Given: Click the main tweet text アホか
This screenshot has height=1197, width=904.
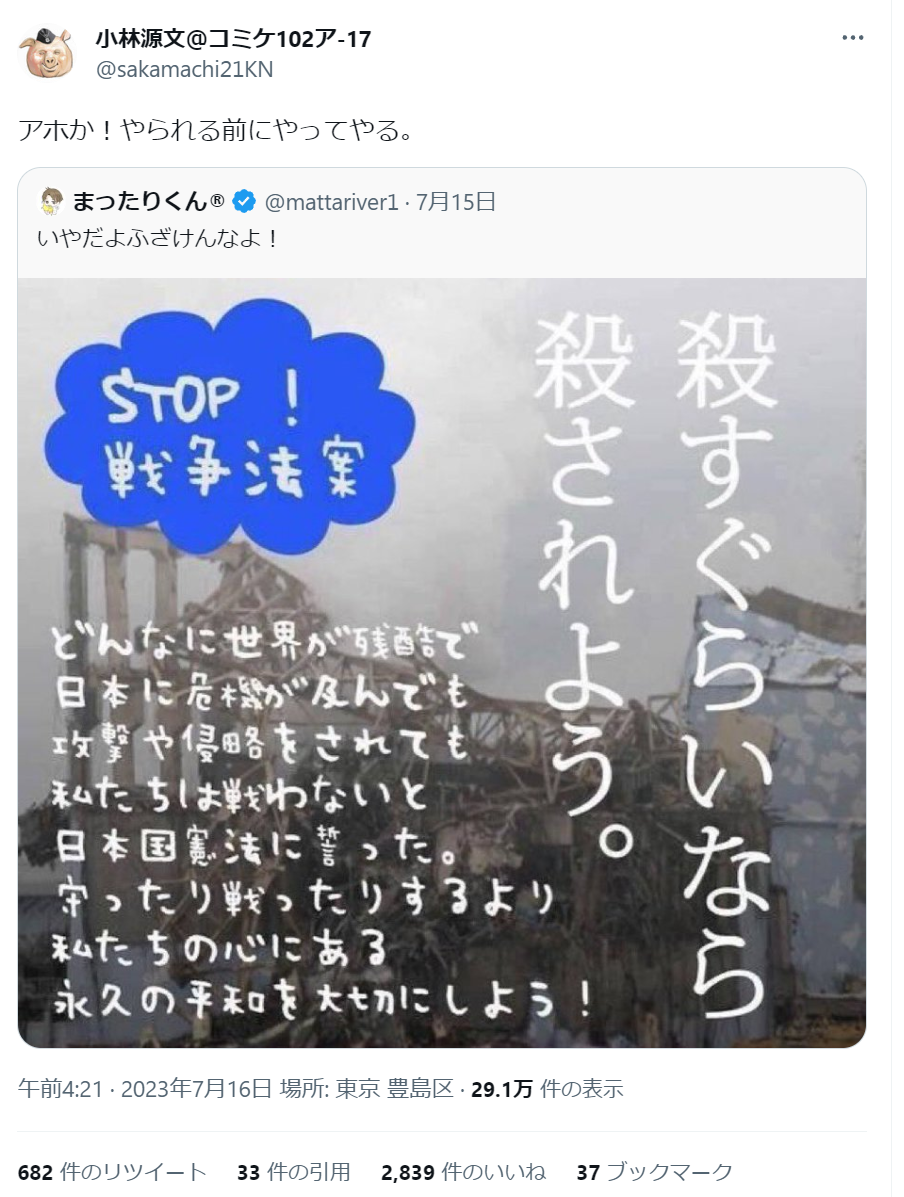Looking at the screenshot, I should pos(216,131).
